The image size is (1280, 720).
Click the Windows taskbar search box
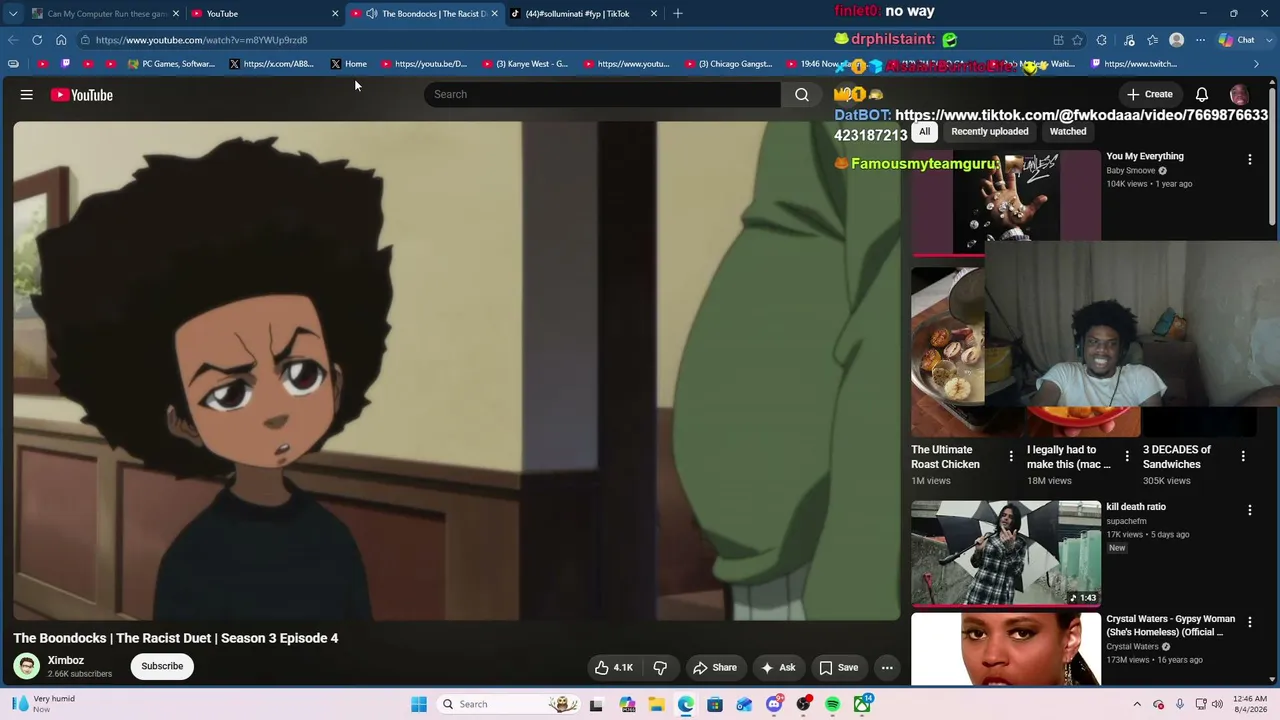pos(509,704)
